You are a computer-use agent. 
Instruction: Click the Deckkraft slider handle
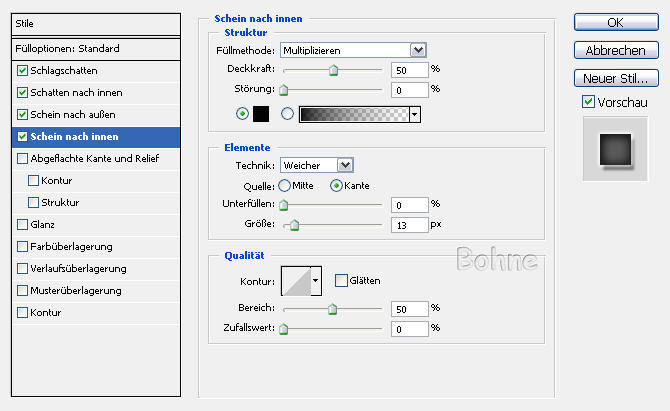[x=333, y=71]
